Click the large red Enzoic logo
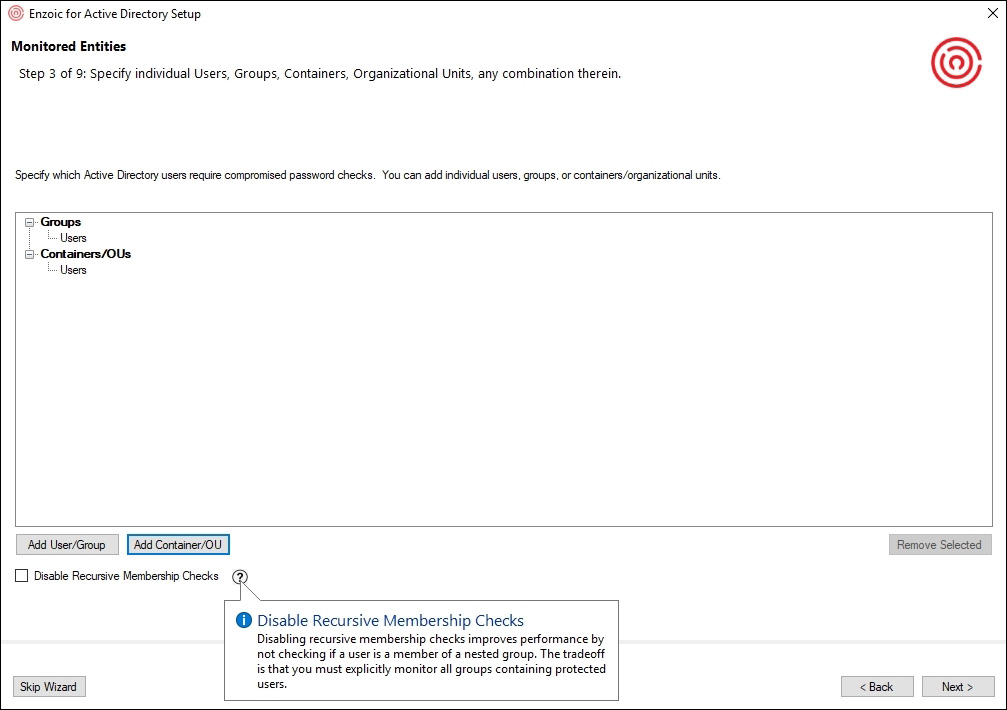The image size is (1007, 710). coord(956,63)
